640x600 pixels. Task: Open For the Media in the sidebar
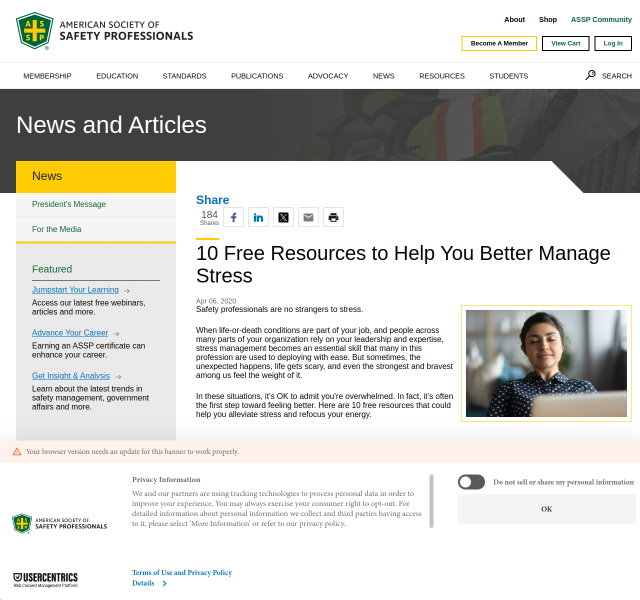(x=57, y=229)
